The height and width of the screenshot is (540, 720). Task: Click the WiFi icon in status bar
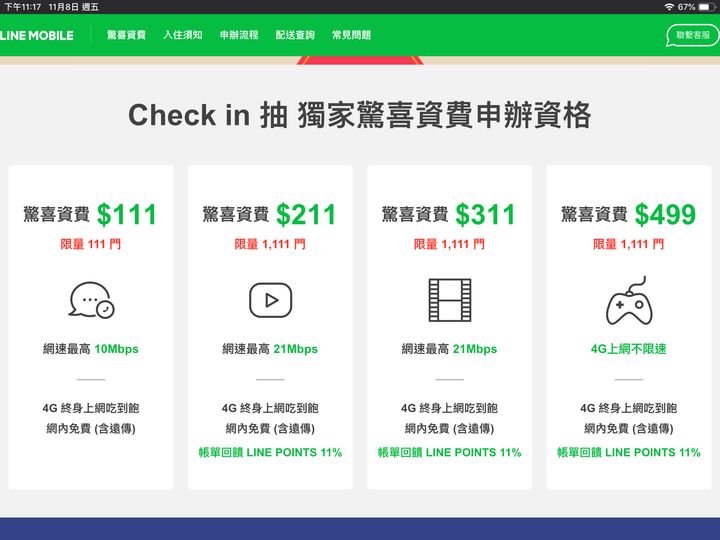669,7
